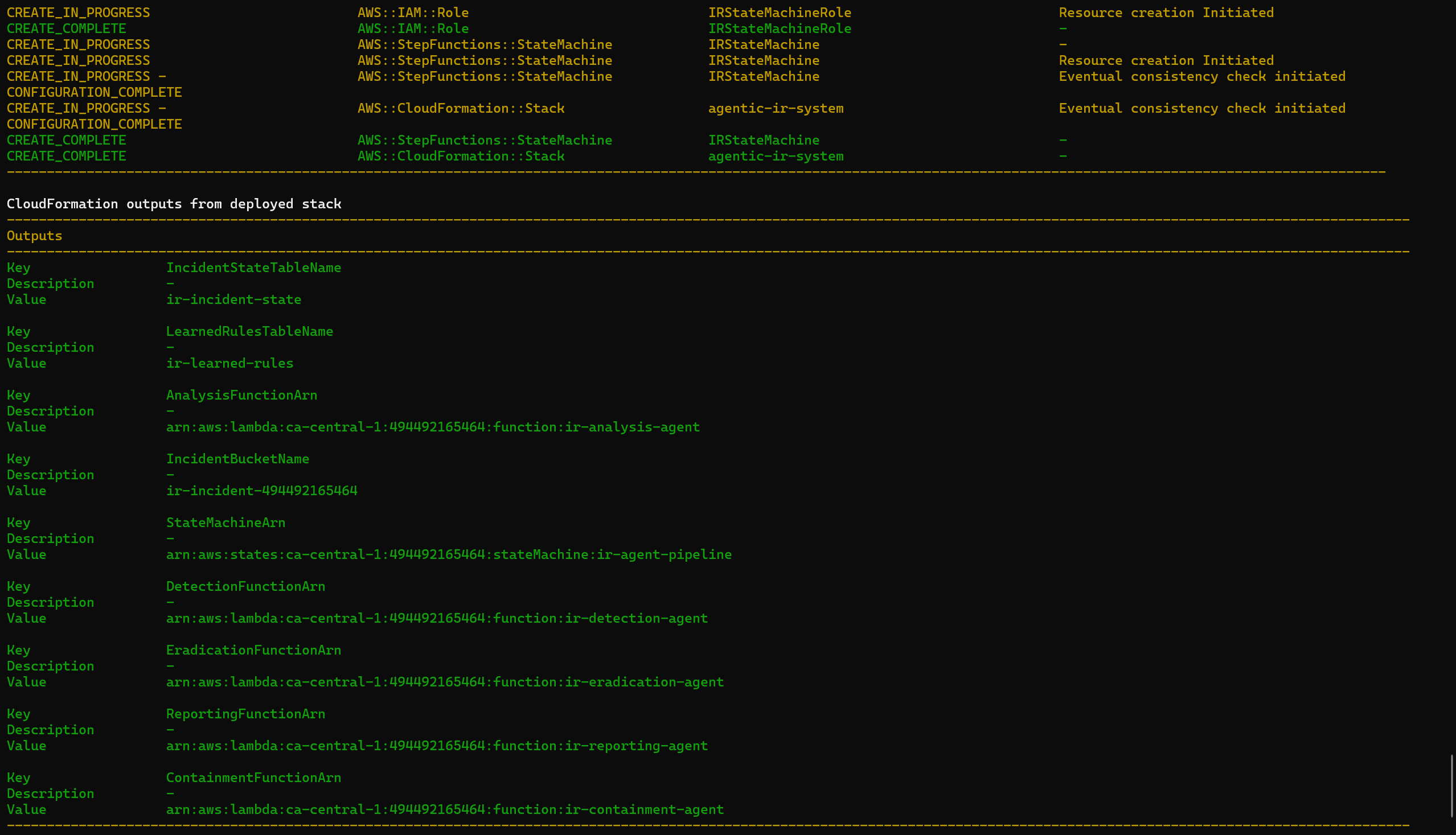Screen dimensions: 1456x835
Task: Click bucket value 'ir-incident-494492165464'
Action: (x=261, y=491)
